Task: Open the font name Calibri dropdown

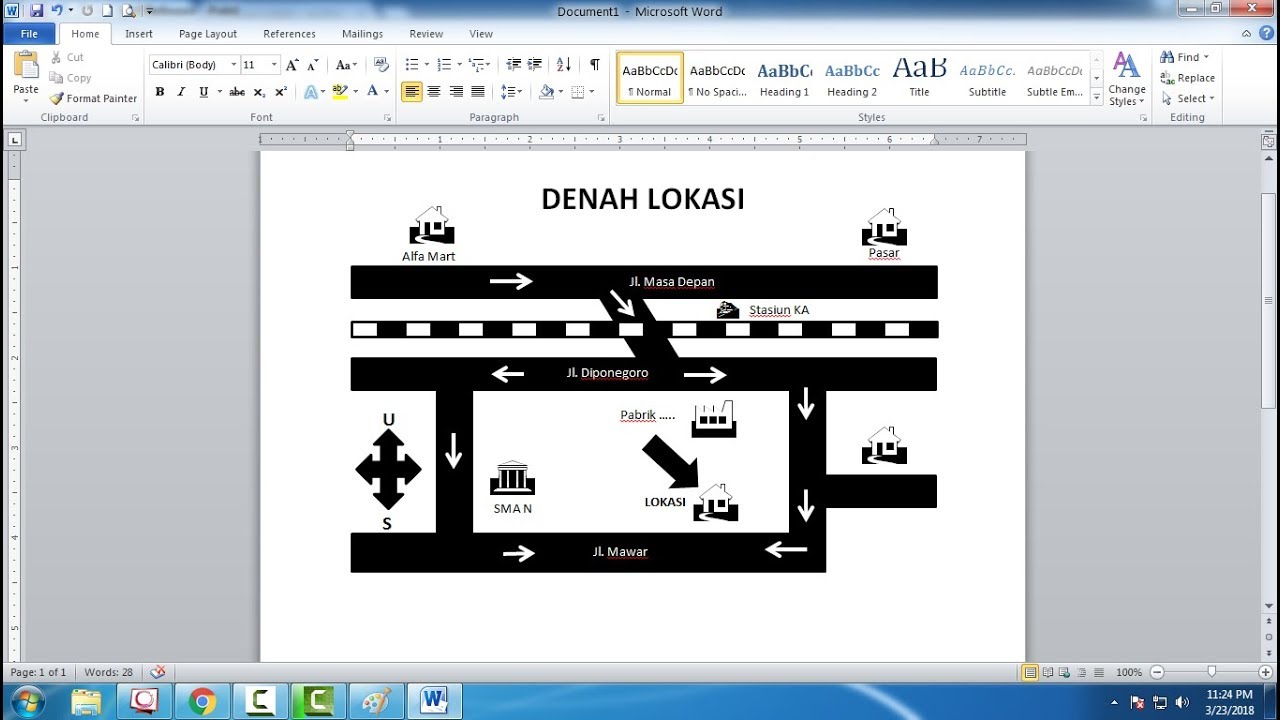Action: tap(234, 65)
